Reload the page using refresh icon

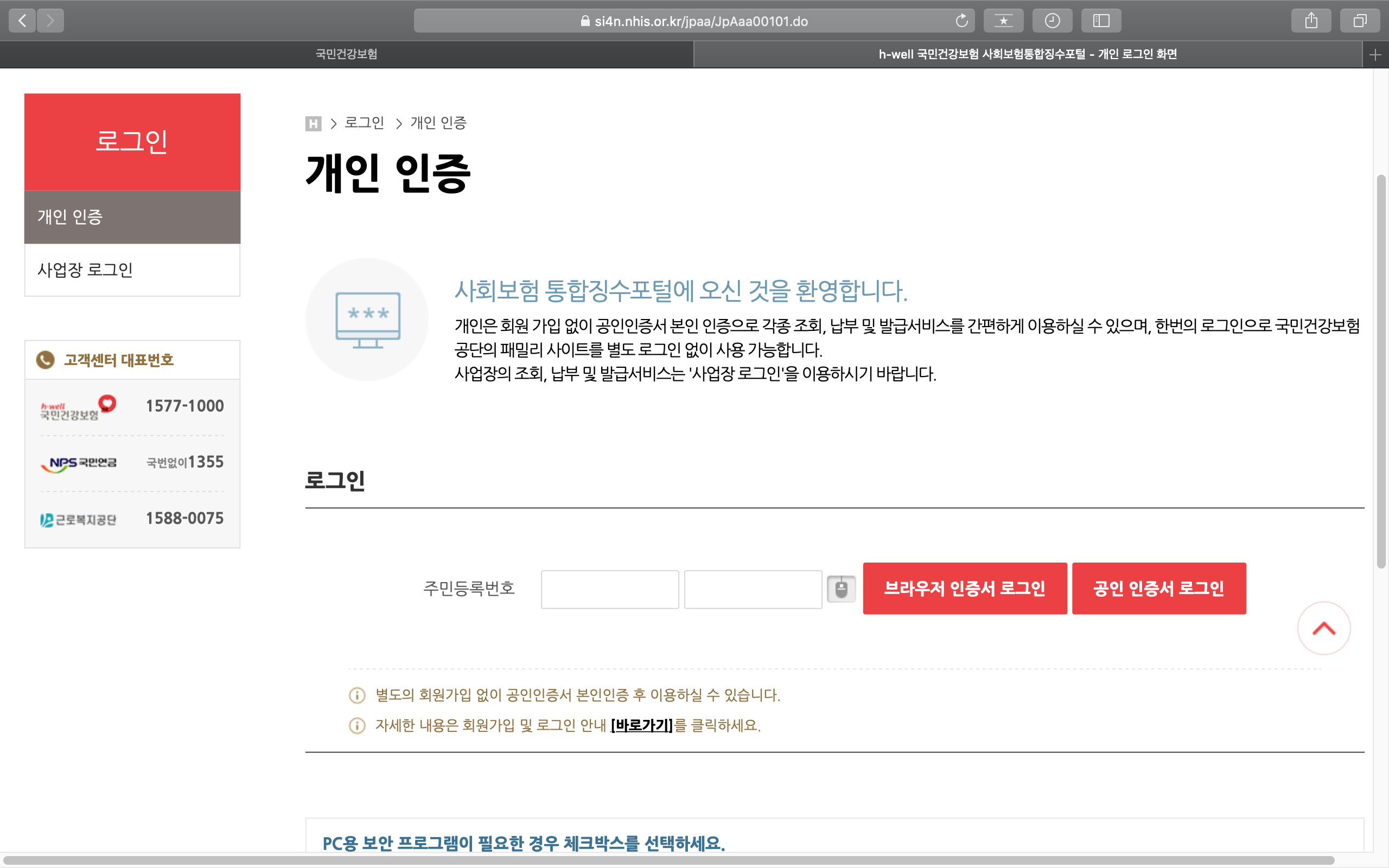click(x=961, y=21)
